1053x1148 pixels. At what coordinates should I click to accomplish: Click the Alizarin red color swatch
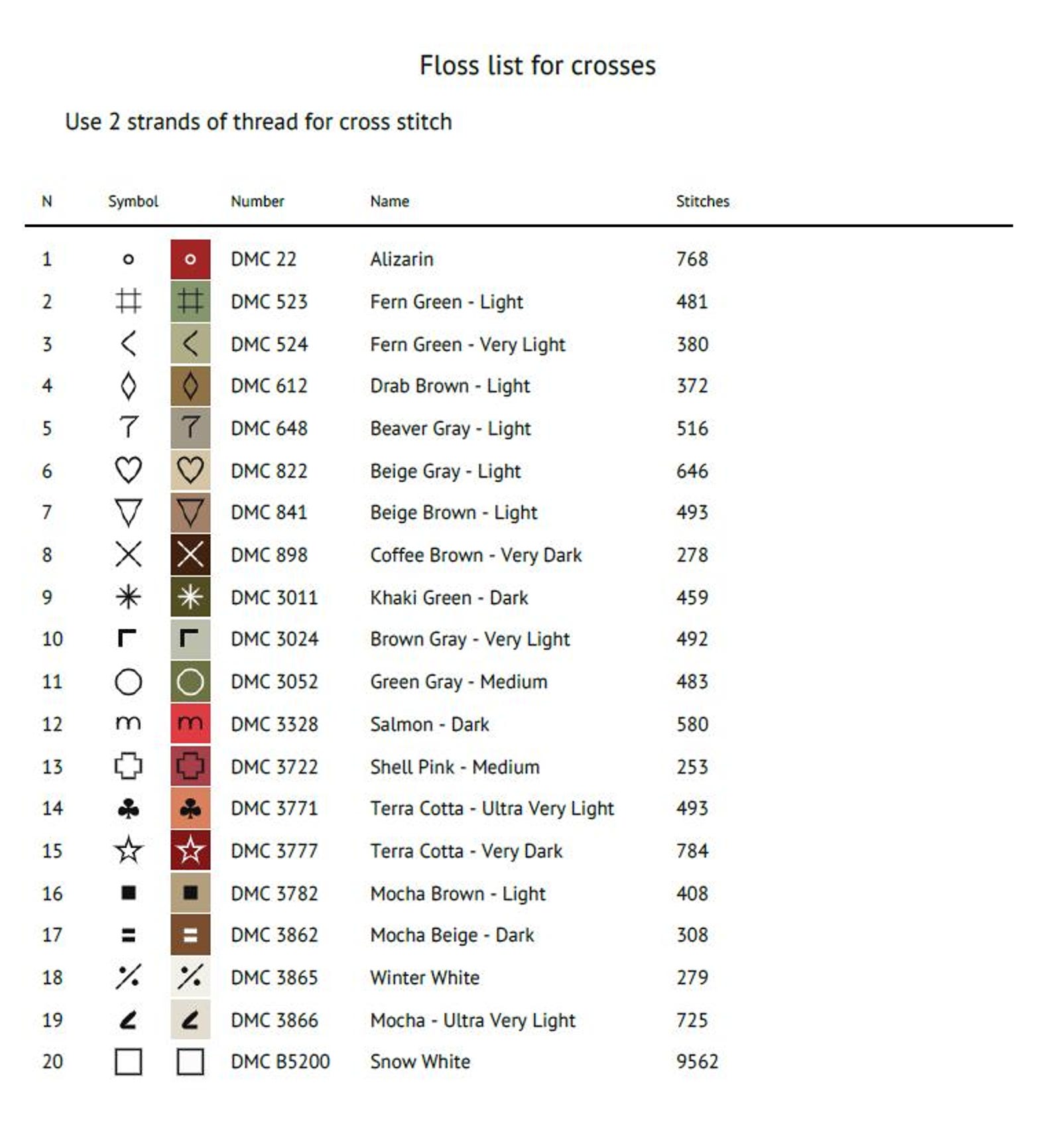pyautogui.click(x=190, y=259)
